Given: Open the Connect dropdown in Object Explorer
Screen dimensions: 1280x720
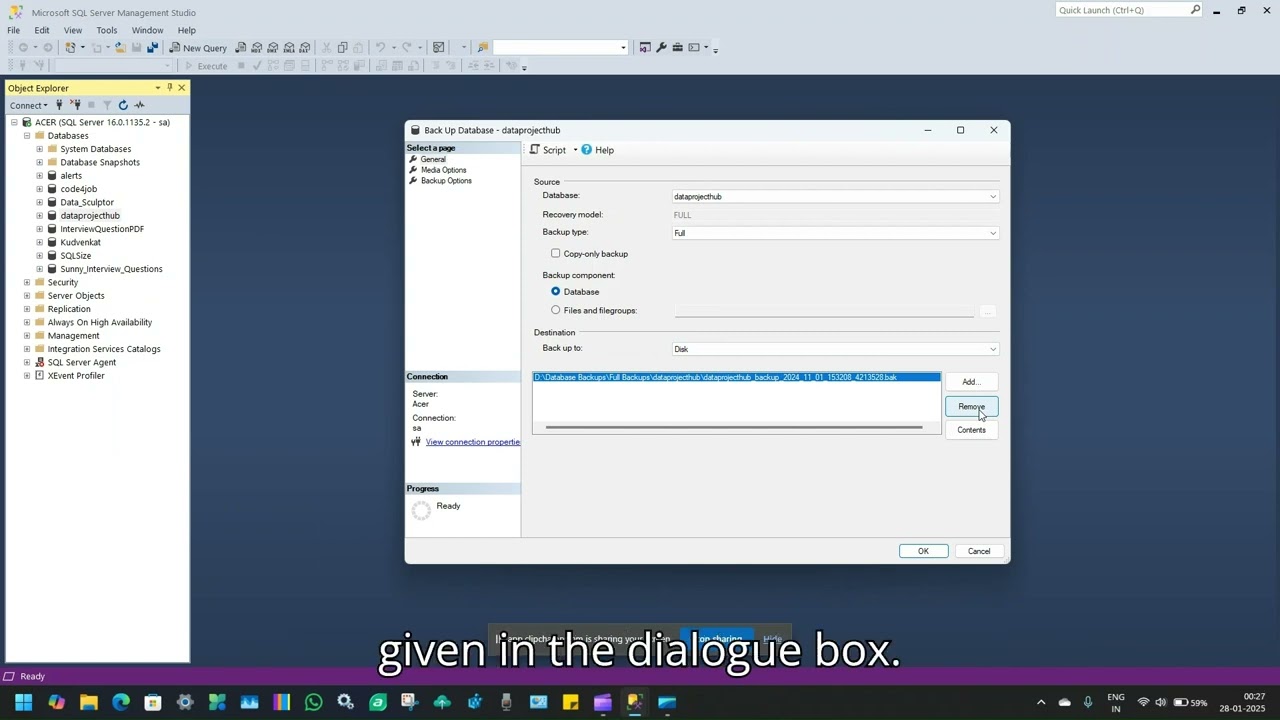Looking at the screenshot, I should pos(28,105).
